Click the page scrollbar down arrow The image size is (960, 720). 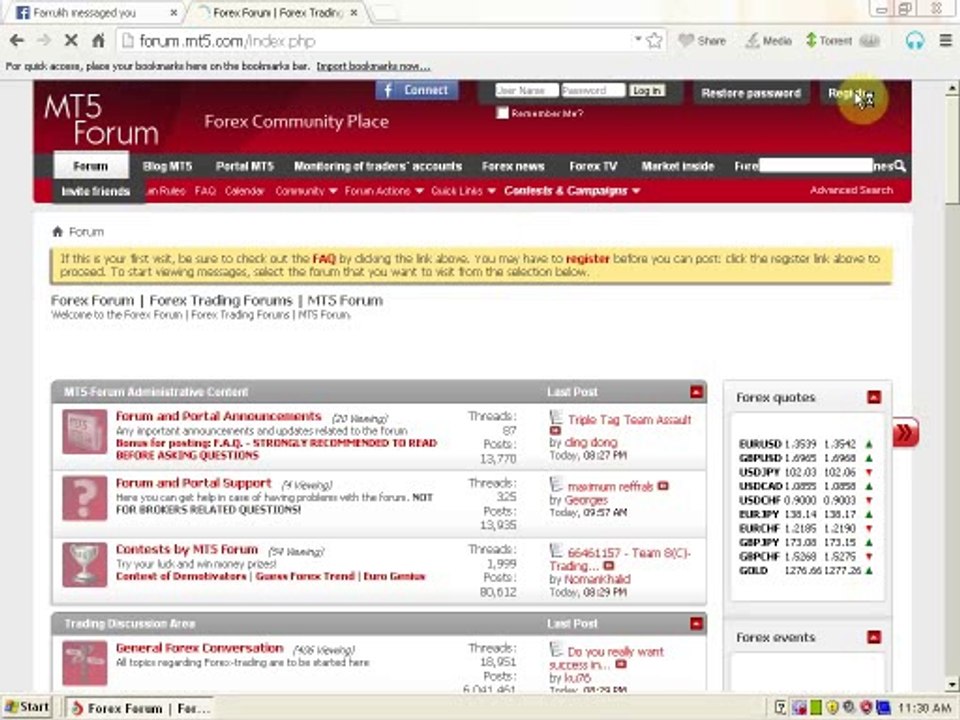[x=952, y=684]
